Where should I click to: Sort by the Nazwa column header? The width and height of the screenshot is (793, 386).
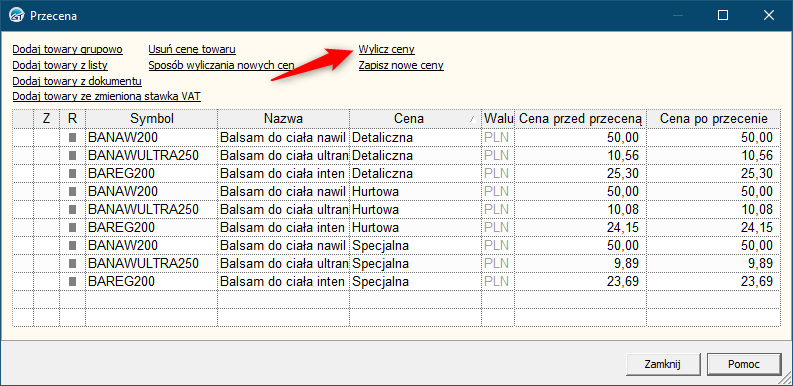coord(284,119)
